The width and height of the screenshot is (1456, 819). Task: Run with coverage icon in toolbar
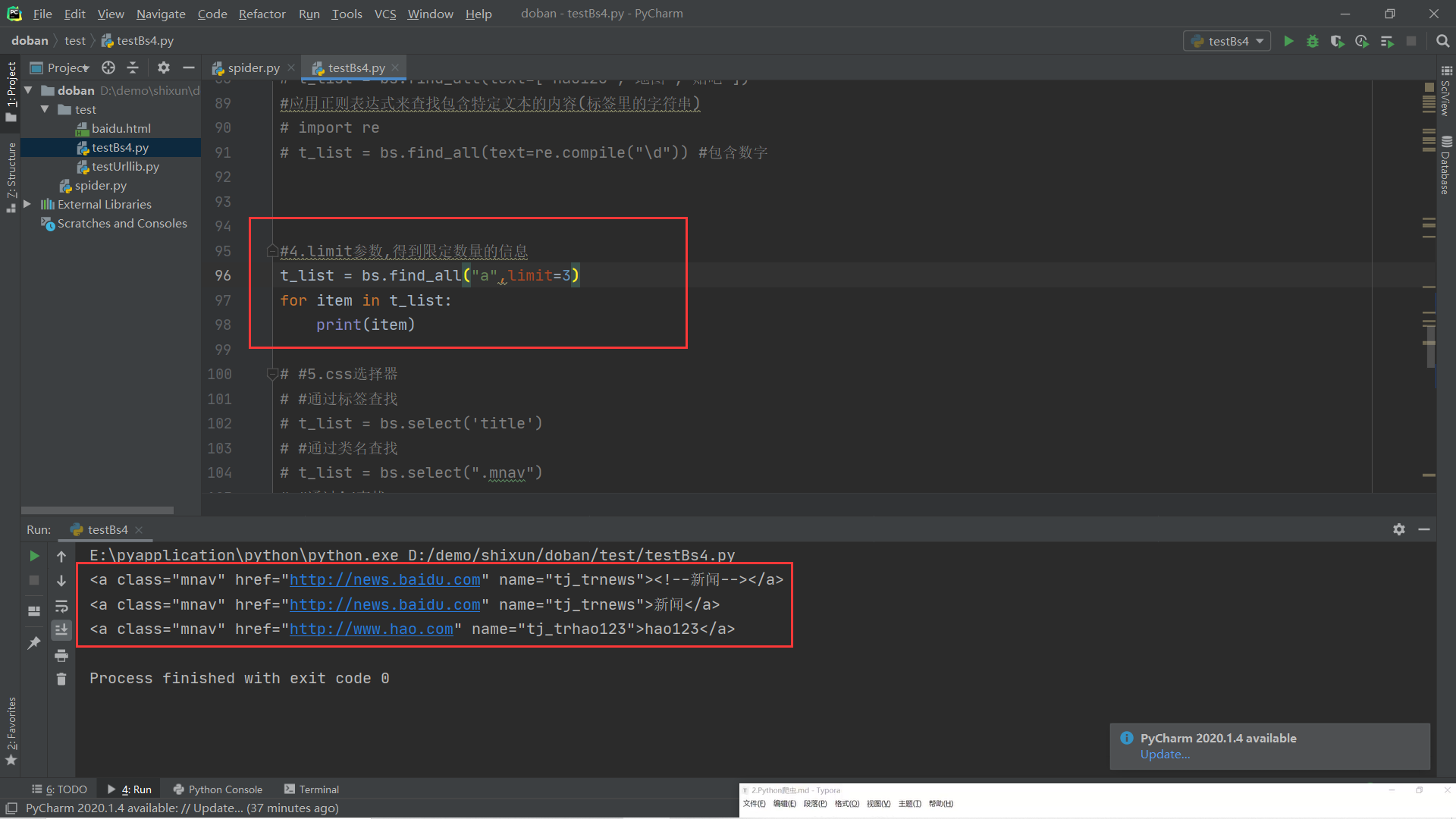pyautogui.click(x=1337, y=41)
